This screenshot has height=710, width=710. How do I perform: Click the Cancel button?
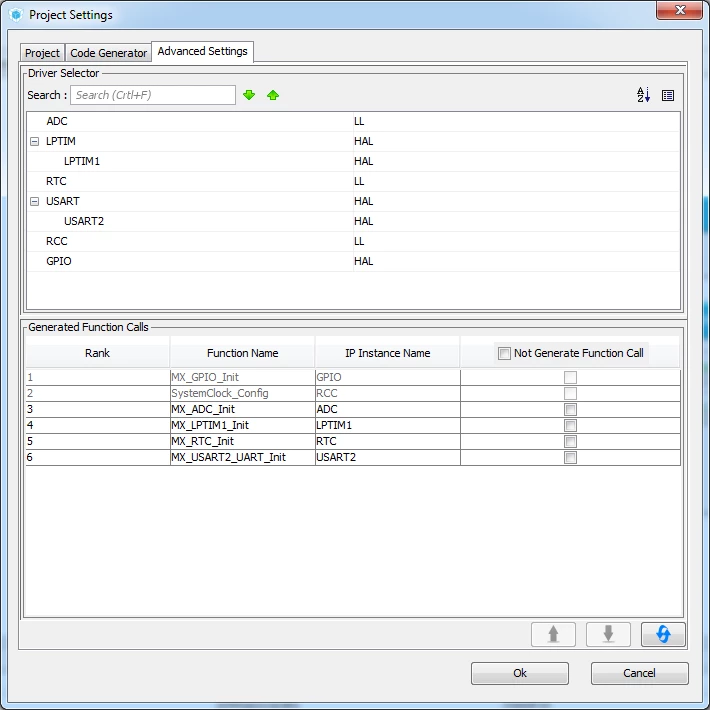[639, 673]
